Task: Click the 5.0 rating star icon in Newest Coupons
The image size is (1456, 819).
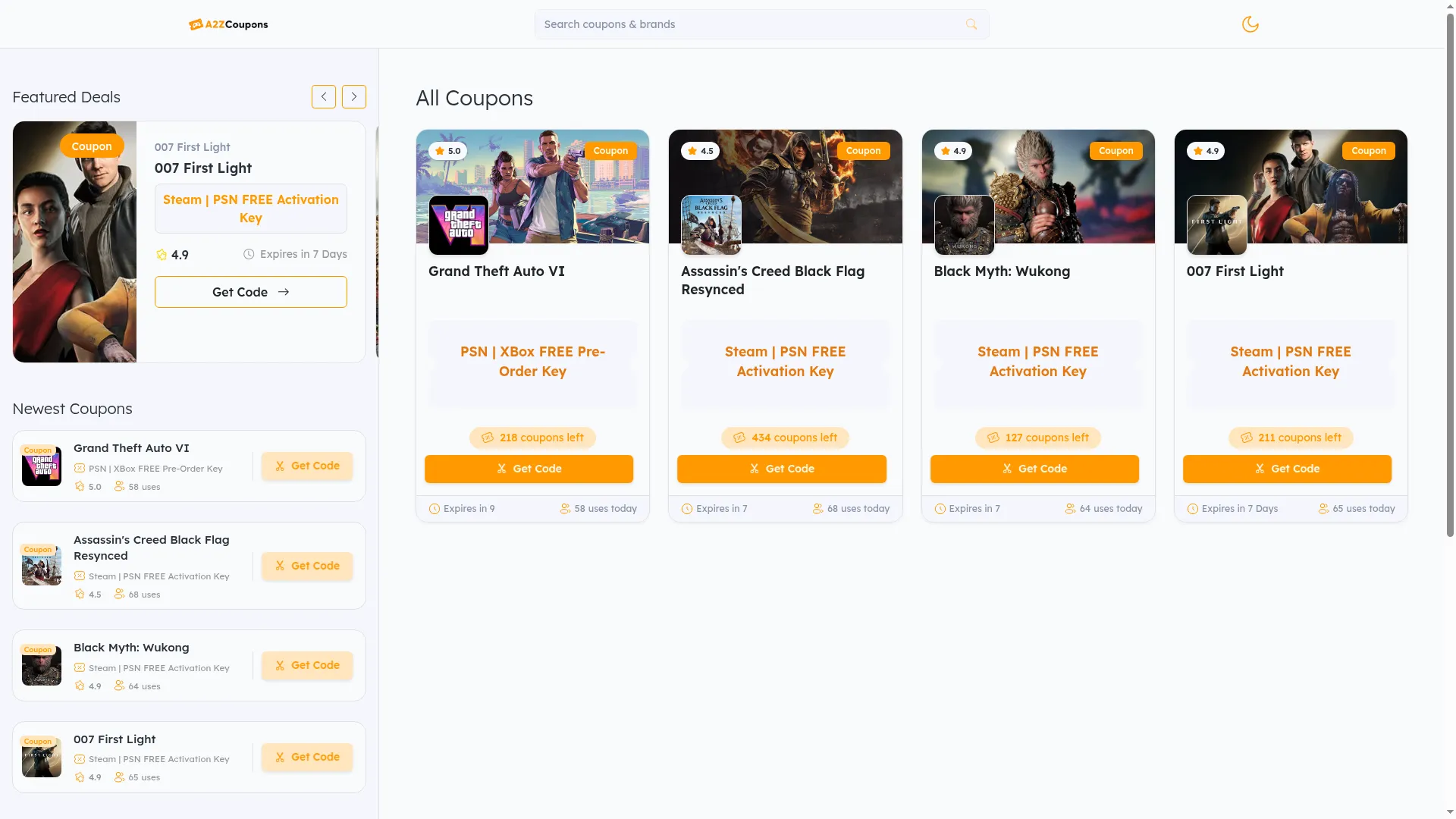Action: click(80, 486)
